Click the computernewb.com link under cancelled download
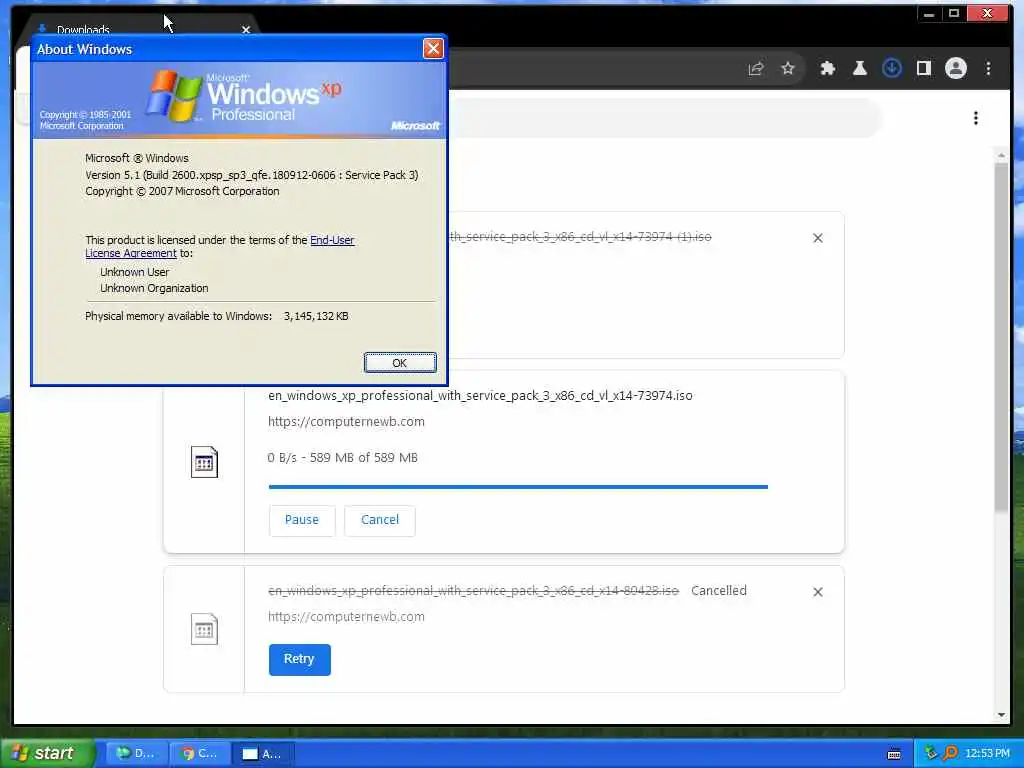This screenshot has width=1024, height=768. click(346, 617)
